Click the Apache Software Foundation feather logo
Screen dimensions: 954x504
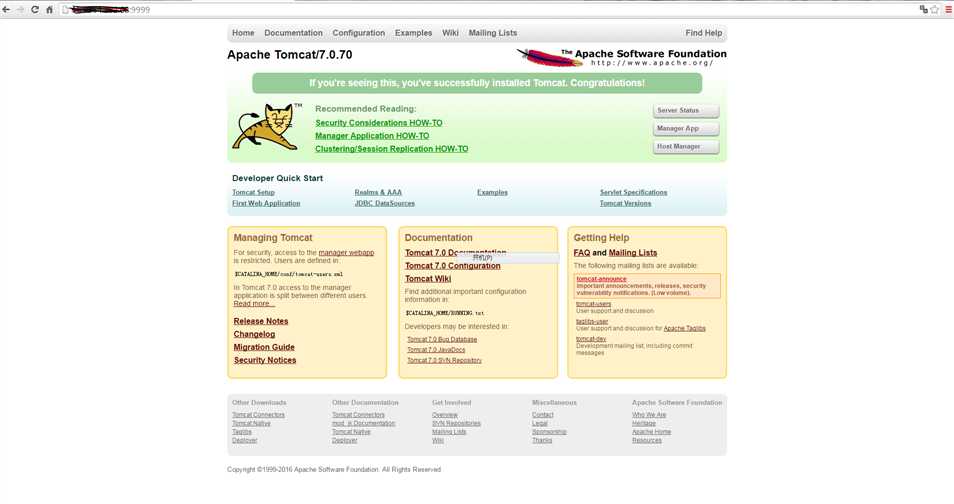[621, 58]
